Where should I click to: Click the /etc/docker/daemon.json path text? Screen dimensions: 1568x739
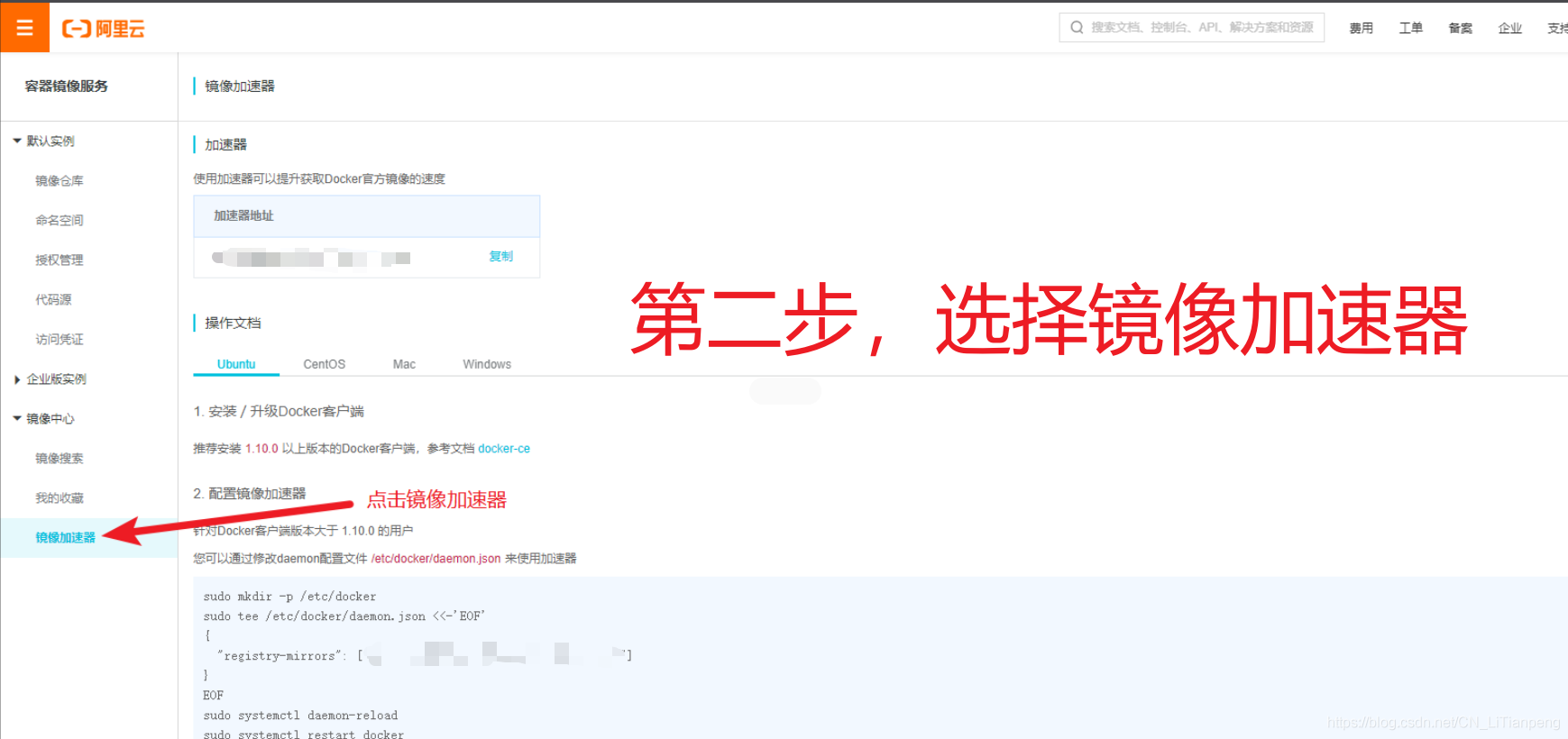click(436, 558)
